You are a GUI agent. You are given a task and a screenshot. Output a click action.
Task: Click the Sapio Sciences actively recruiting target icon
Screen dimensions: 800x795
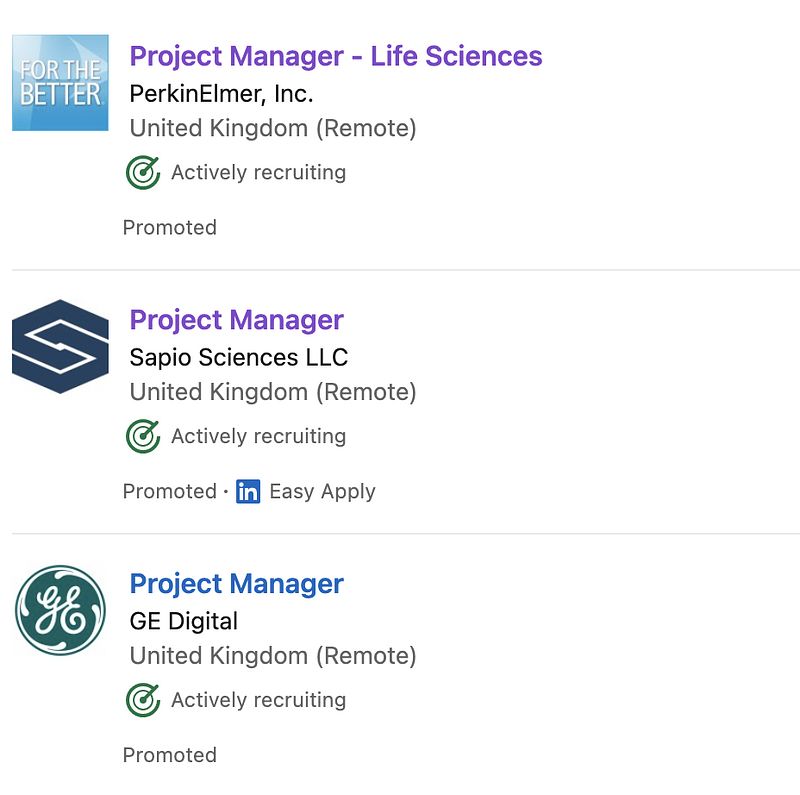(143, 437)
